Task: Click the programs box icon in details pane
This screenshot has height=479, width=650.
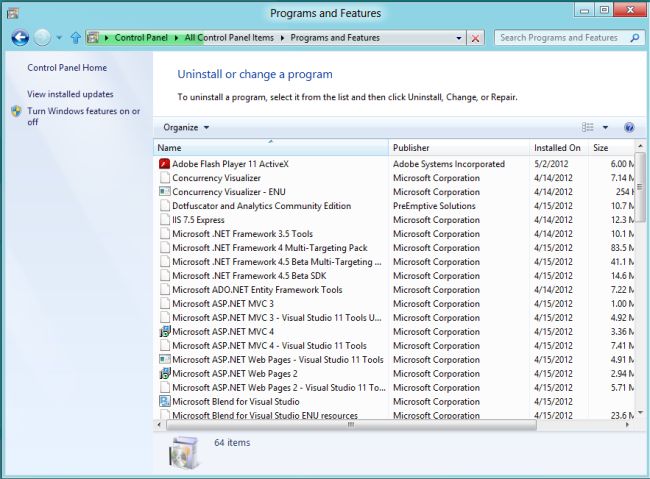Action: 184,452
